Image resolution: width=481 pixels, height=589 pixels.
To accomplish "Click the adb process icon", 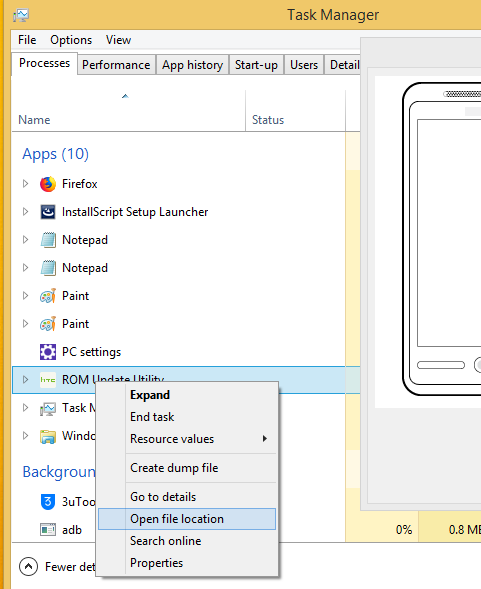I will point(48,530).
